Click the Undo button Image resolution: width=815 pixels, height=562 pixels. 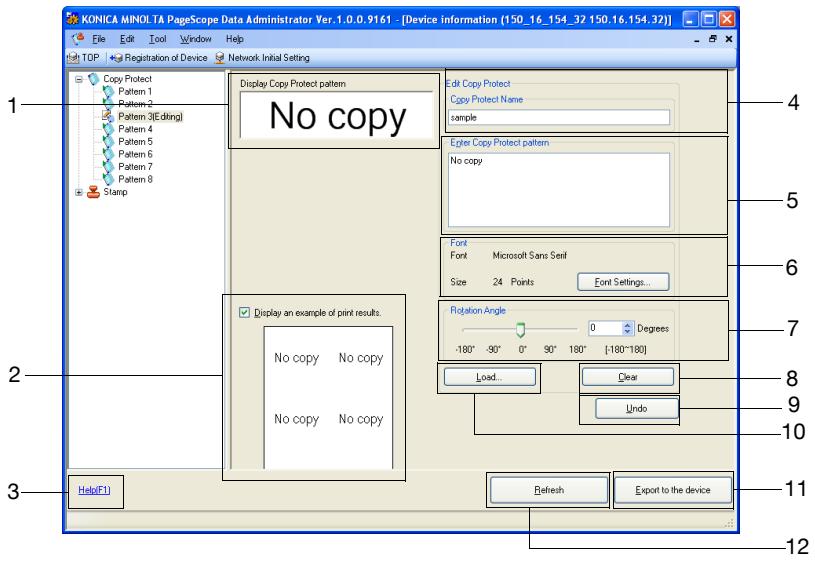click(636, 408)
